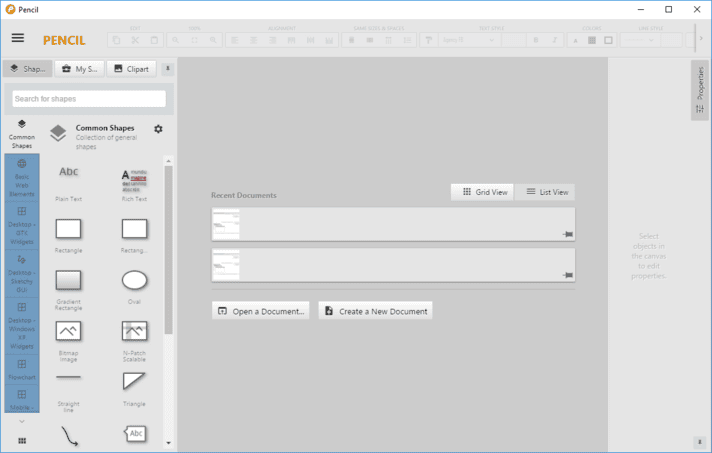Viewport: 712px width, 453px height.
Task: Open the font family dropdown
Action: tap(469, 40)
